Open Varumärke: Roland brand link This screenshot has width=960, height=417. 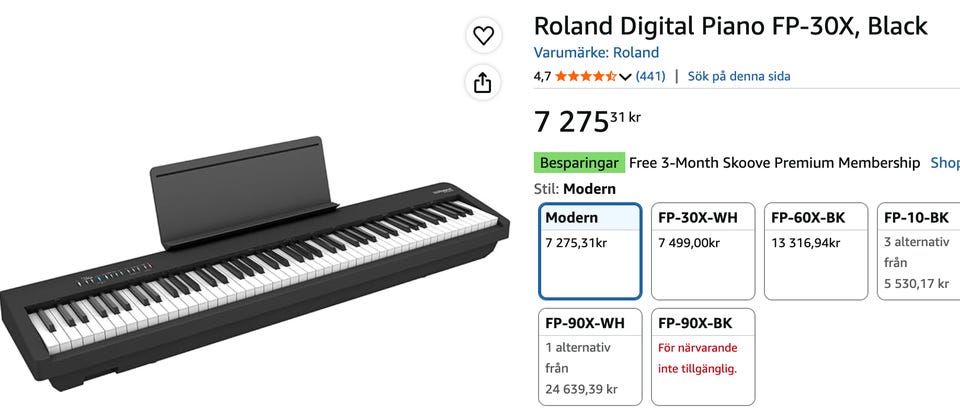pyautogui.click(x=596, y=53)
